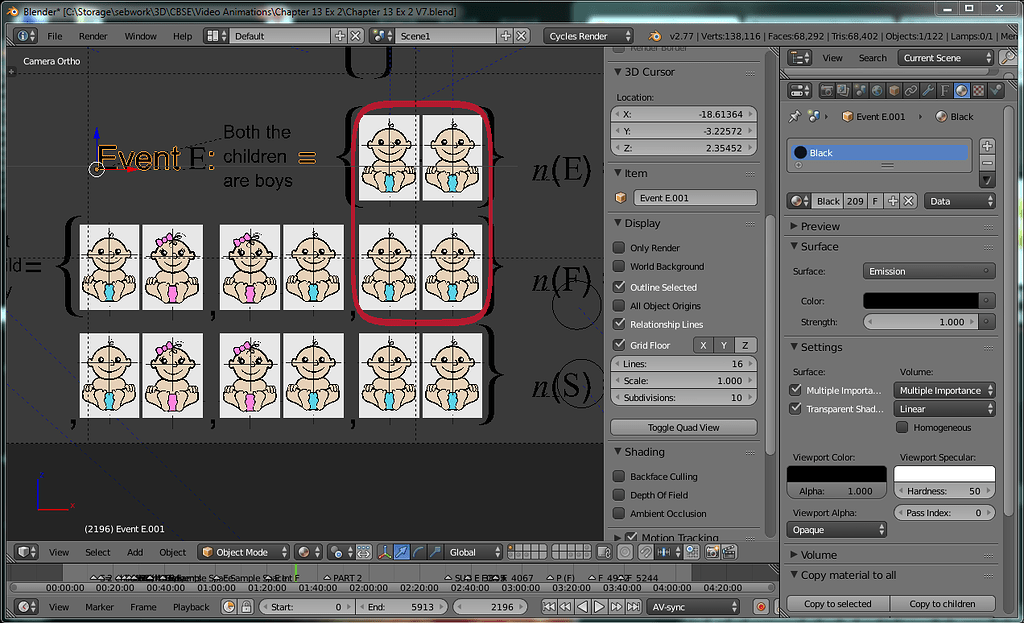This screenshot has height=623, width=1024.
Task: Open the 3D viewport Add menu
Action: point(135,552)
